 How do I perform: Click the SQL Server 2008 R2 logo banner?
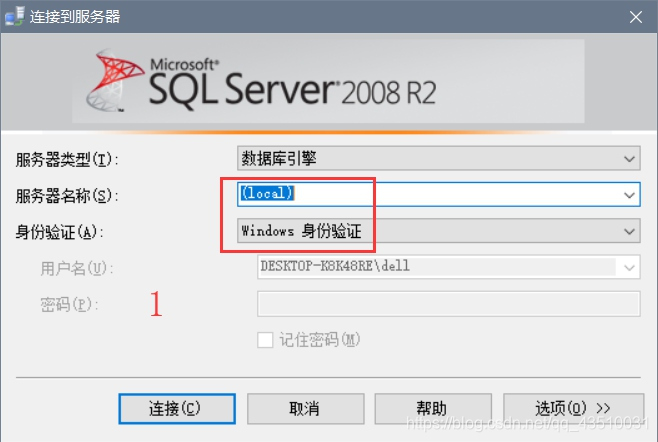328,81
